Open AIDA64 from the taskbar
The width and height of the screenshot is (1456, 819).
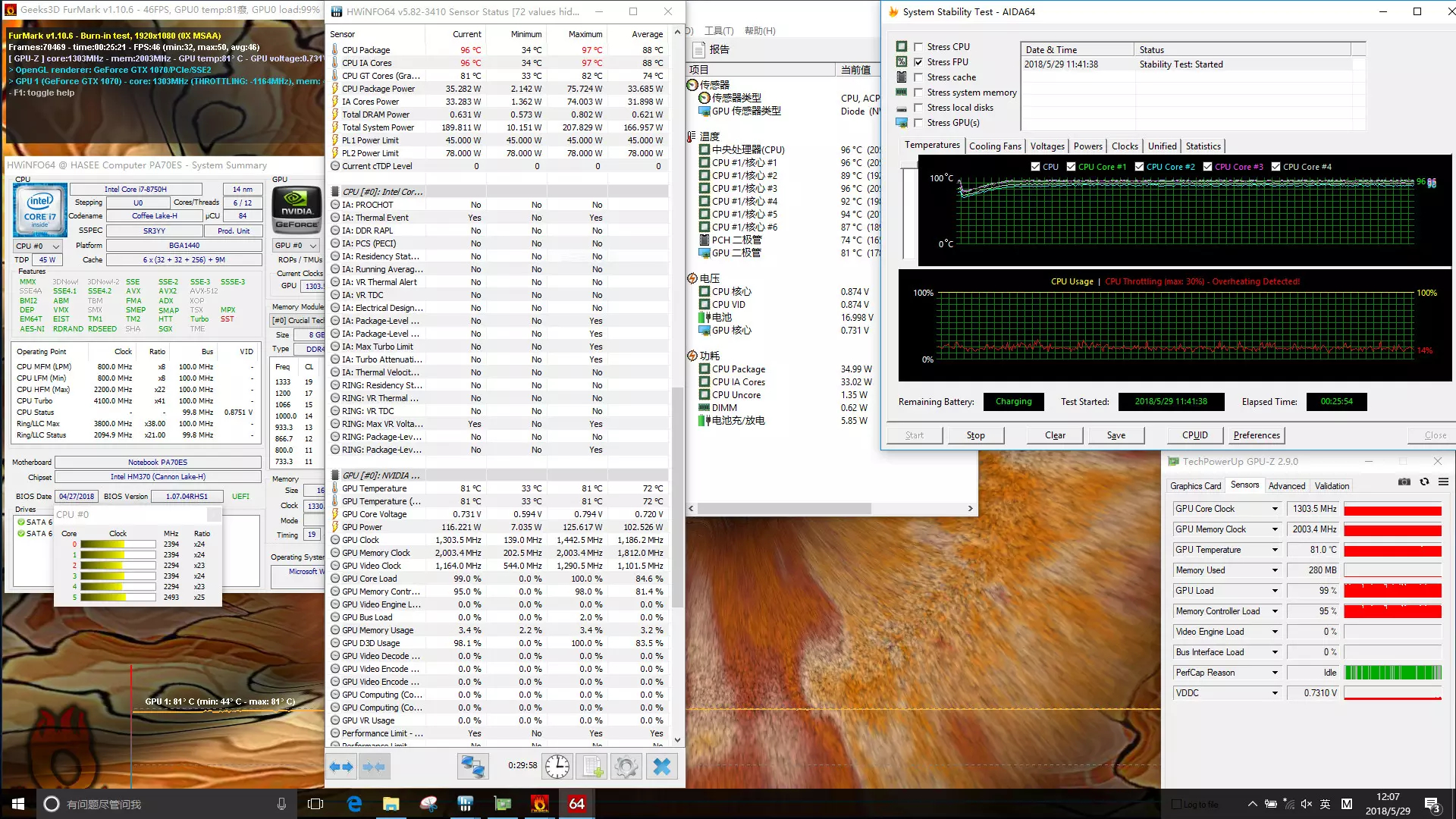click(x=576, y=804)
